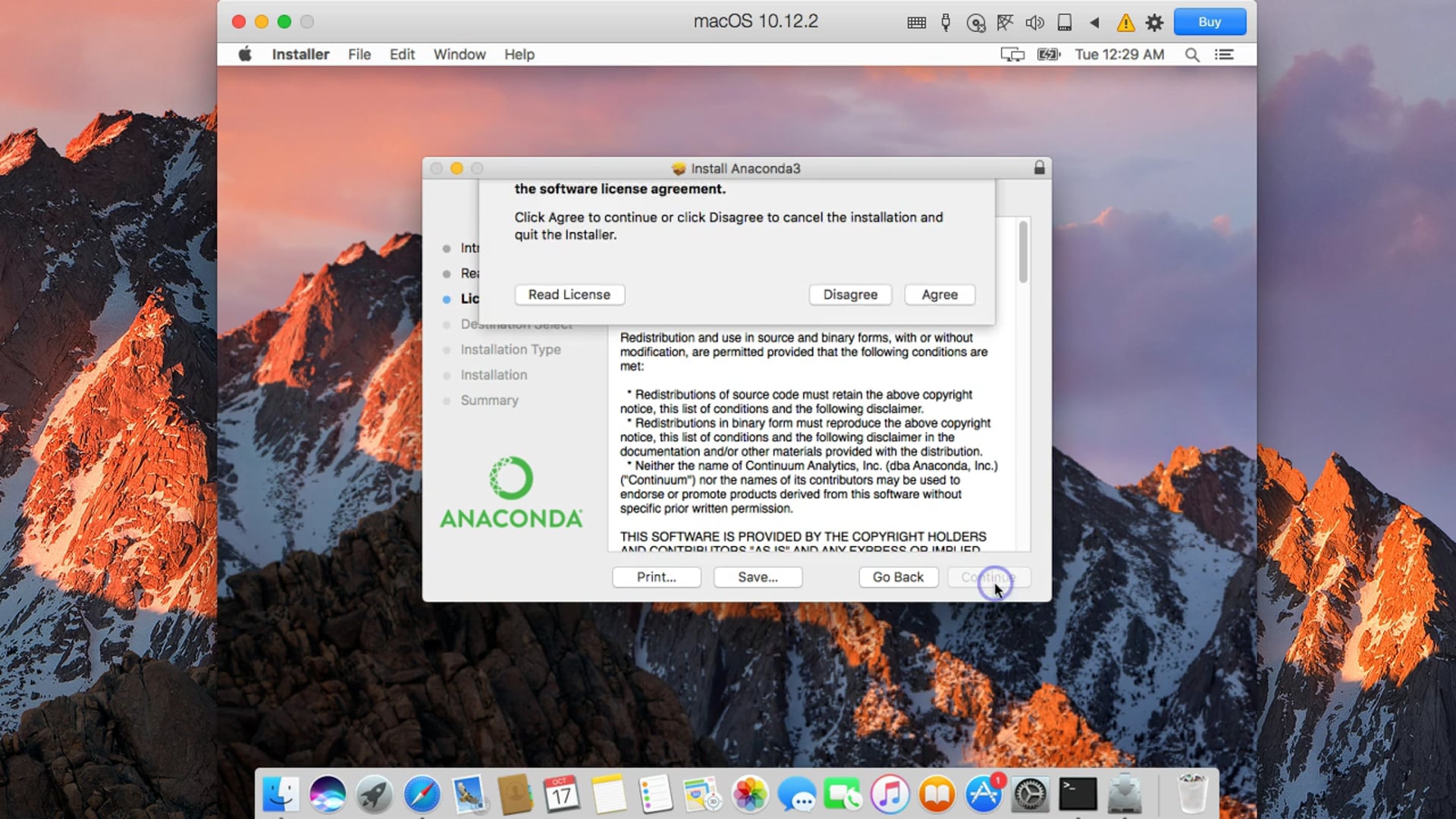This screenshot has width=1456, height=819.
Task: Click the yellow warning triangle icon
Action: click(x=1125, y=23)
